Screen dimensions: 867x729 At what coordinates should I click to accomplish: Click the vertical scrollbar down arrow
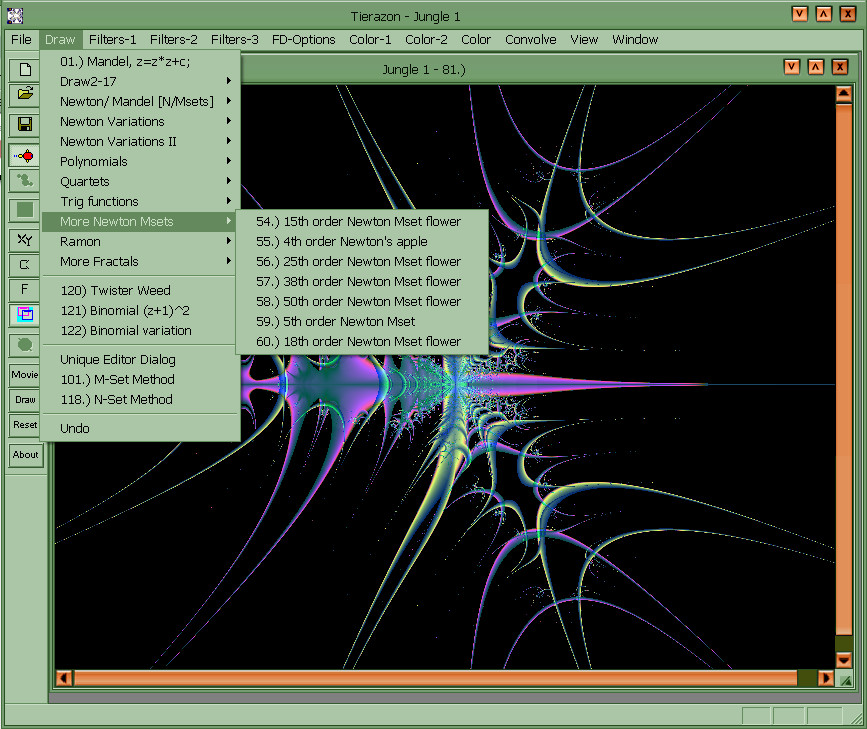point(843,659)
